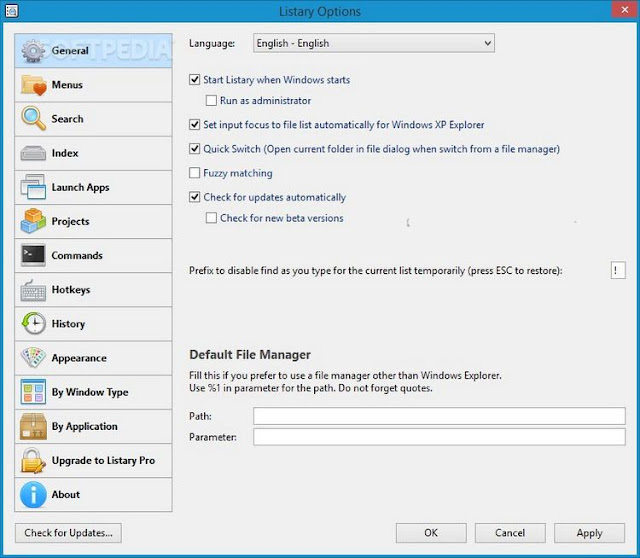Image resolution: width=640 pixels, height=558 pixels.
Task: Open the History tab label
Action: pos(68,324)
